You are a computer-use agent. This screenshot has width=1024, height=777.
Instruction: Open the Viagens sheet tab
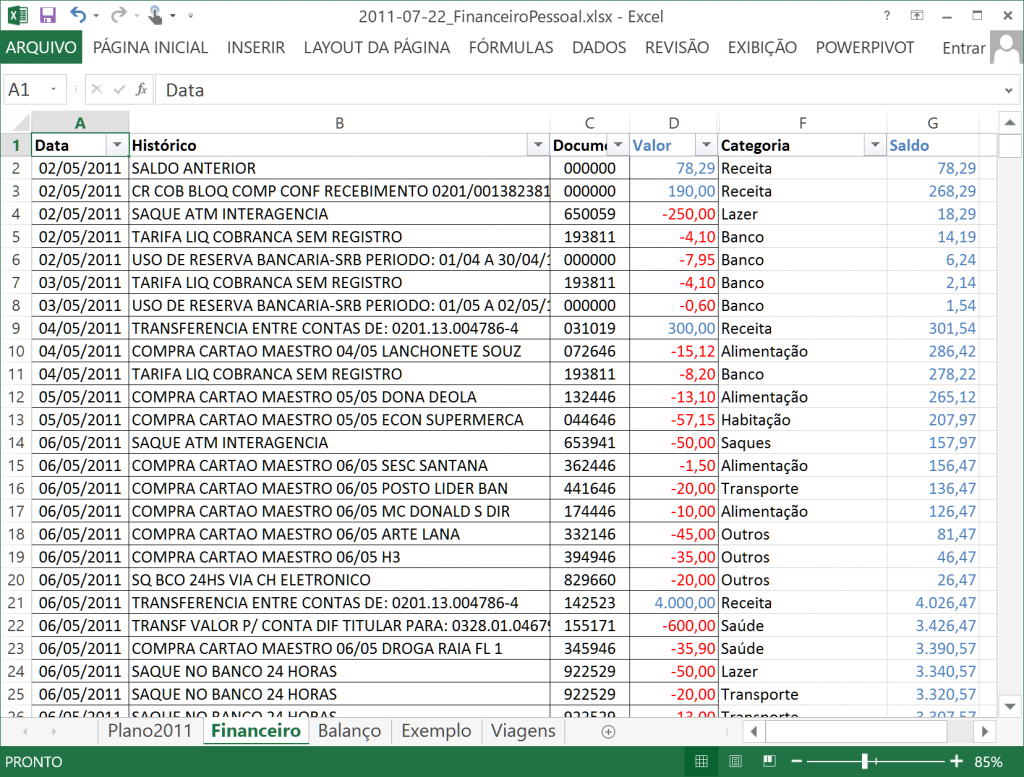coord(523,731)
